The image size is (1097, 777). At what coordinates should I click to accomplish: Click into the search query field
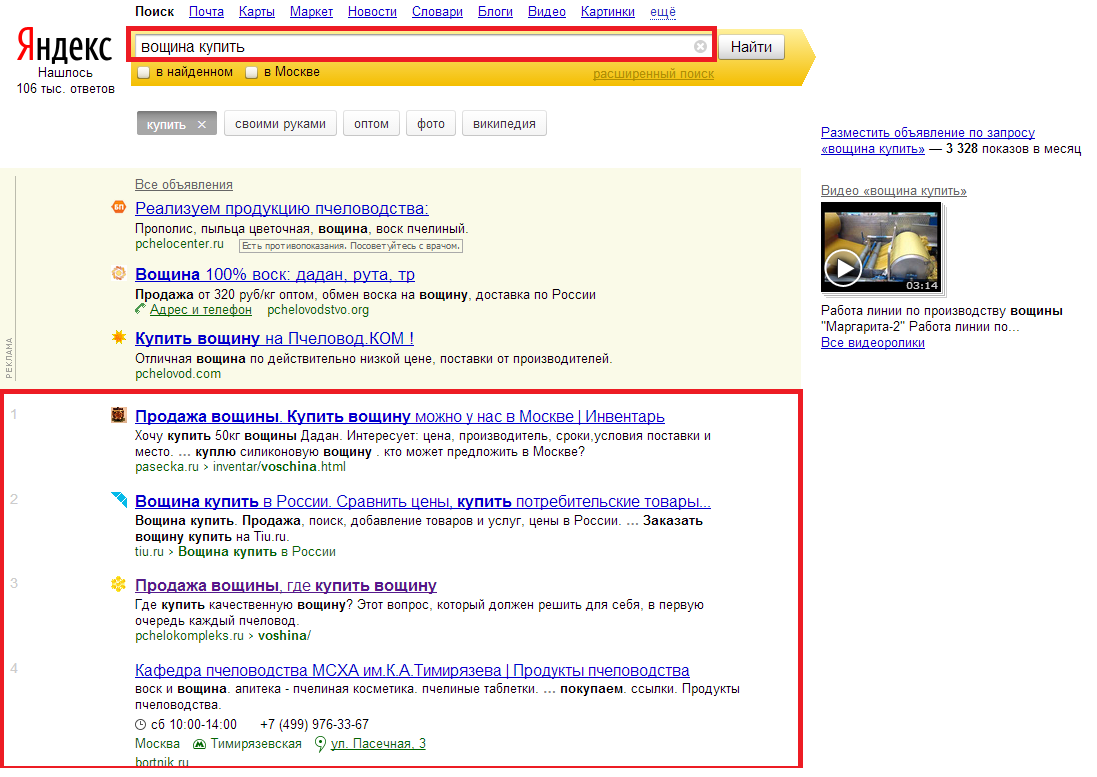(410, 47)
